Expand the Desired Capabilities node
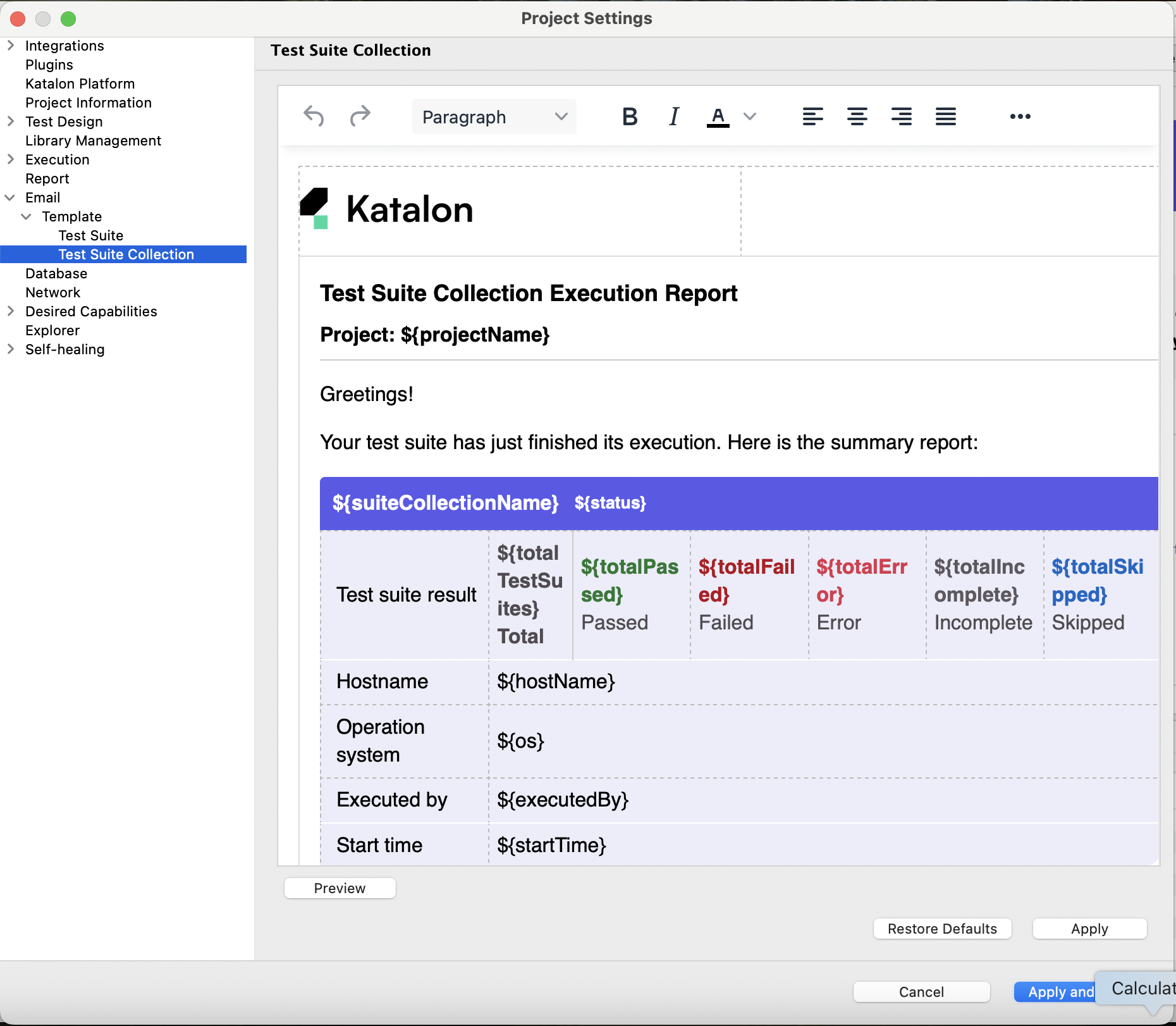Viewport: 1176px width, 1026px height. [x=10, y=311]
